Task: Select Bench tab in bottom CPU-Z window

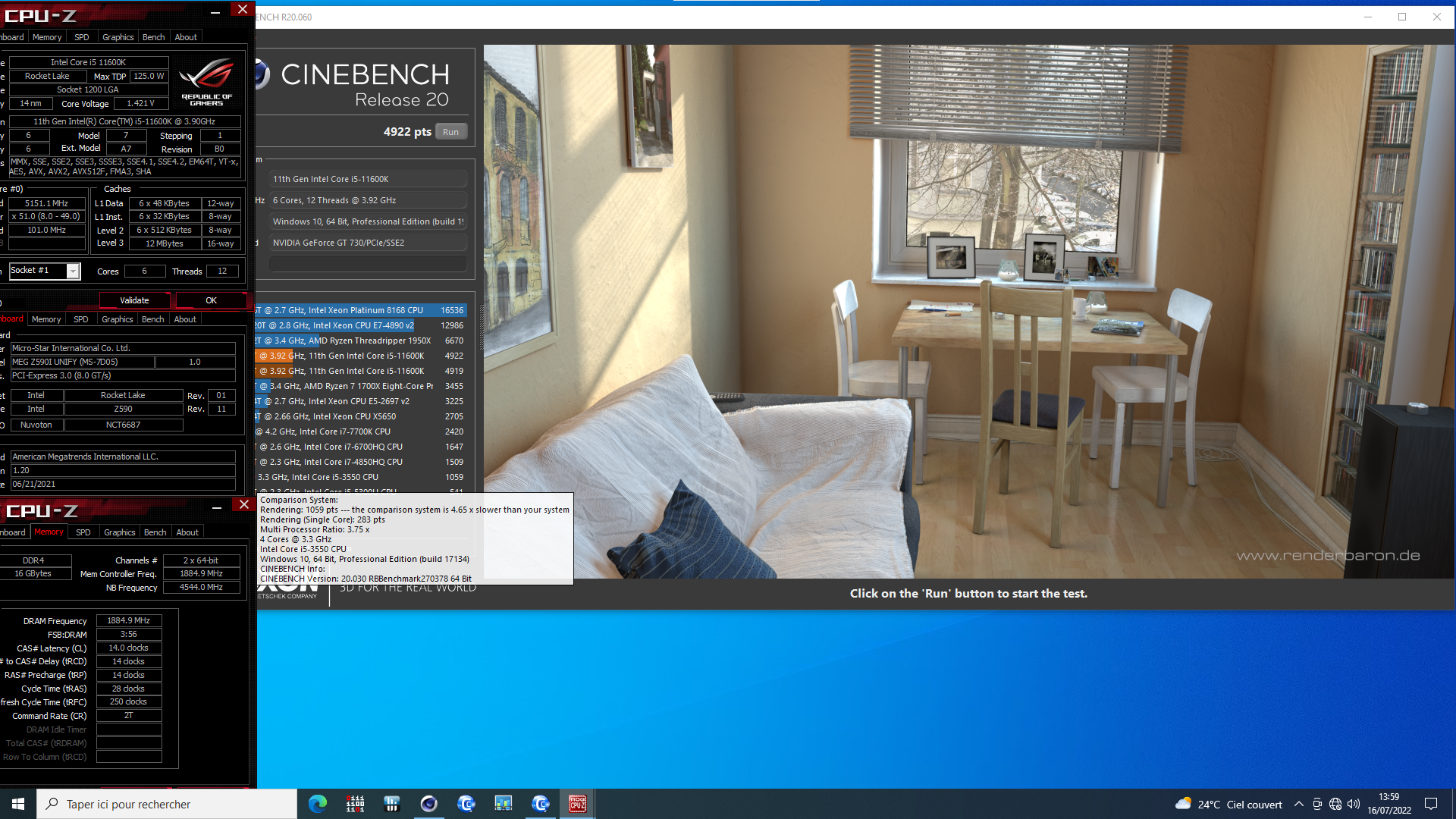Action: pos(155,532)
